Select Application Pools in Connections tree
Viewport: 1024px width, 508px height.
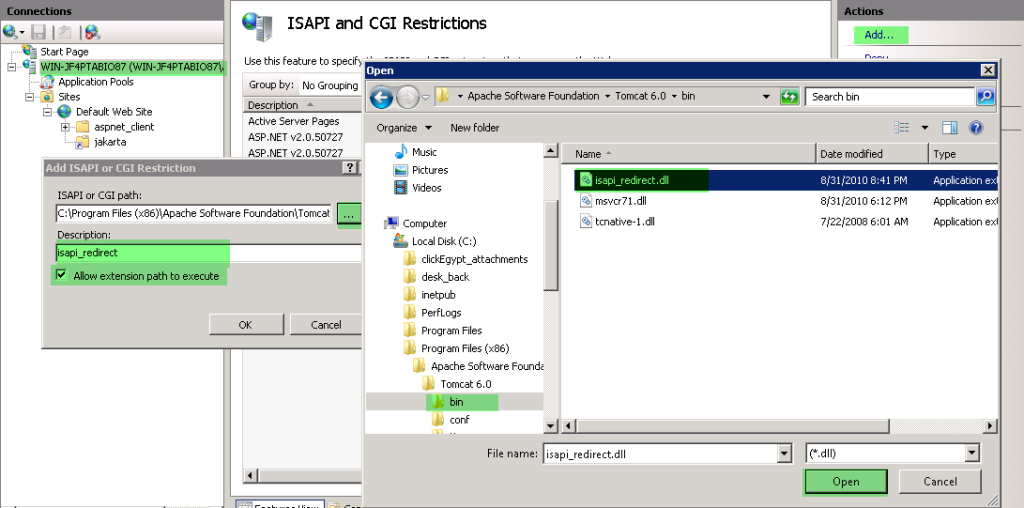pyautogui.click(x=95, y=82)
